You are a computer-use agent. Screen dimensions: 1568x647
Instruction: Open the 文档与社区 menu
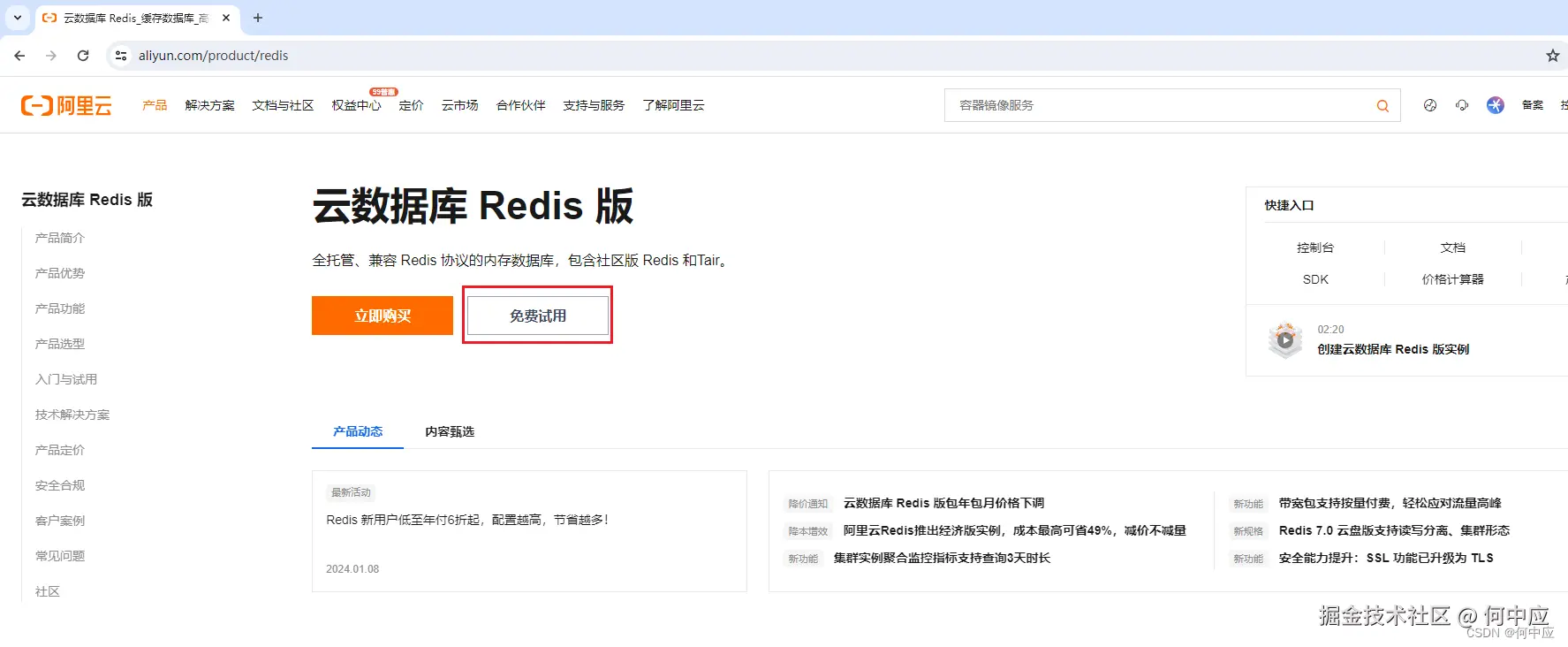pyautogui.click(x=283, y=105)
